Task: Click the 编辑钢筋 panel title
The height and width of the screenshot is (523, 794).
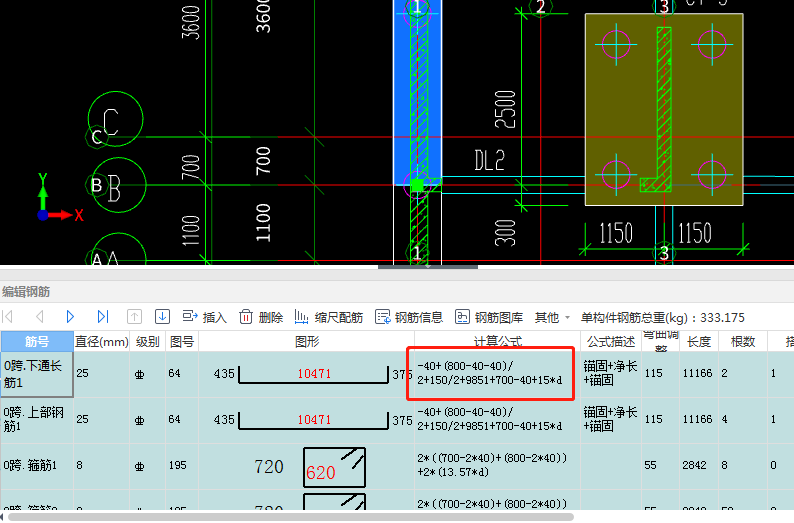Action: tap(26, 292)
